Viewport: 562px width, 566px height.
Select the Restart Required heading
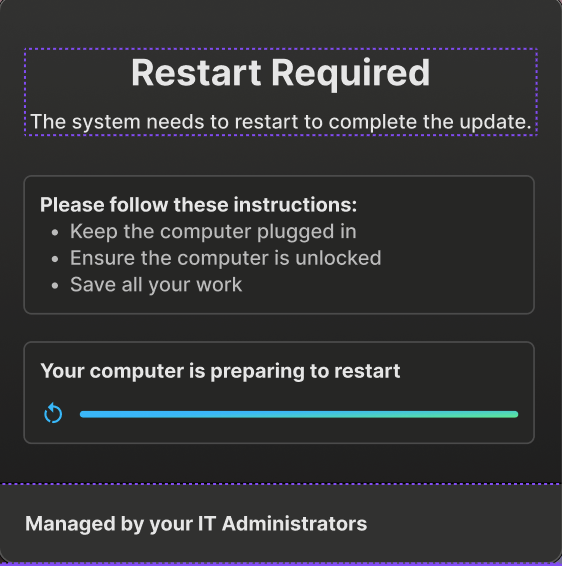[x=280, y=73]
